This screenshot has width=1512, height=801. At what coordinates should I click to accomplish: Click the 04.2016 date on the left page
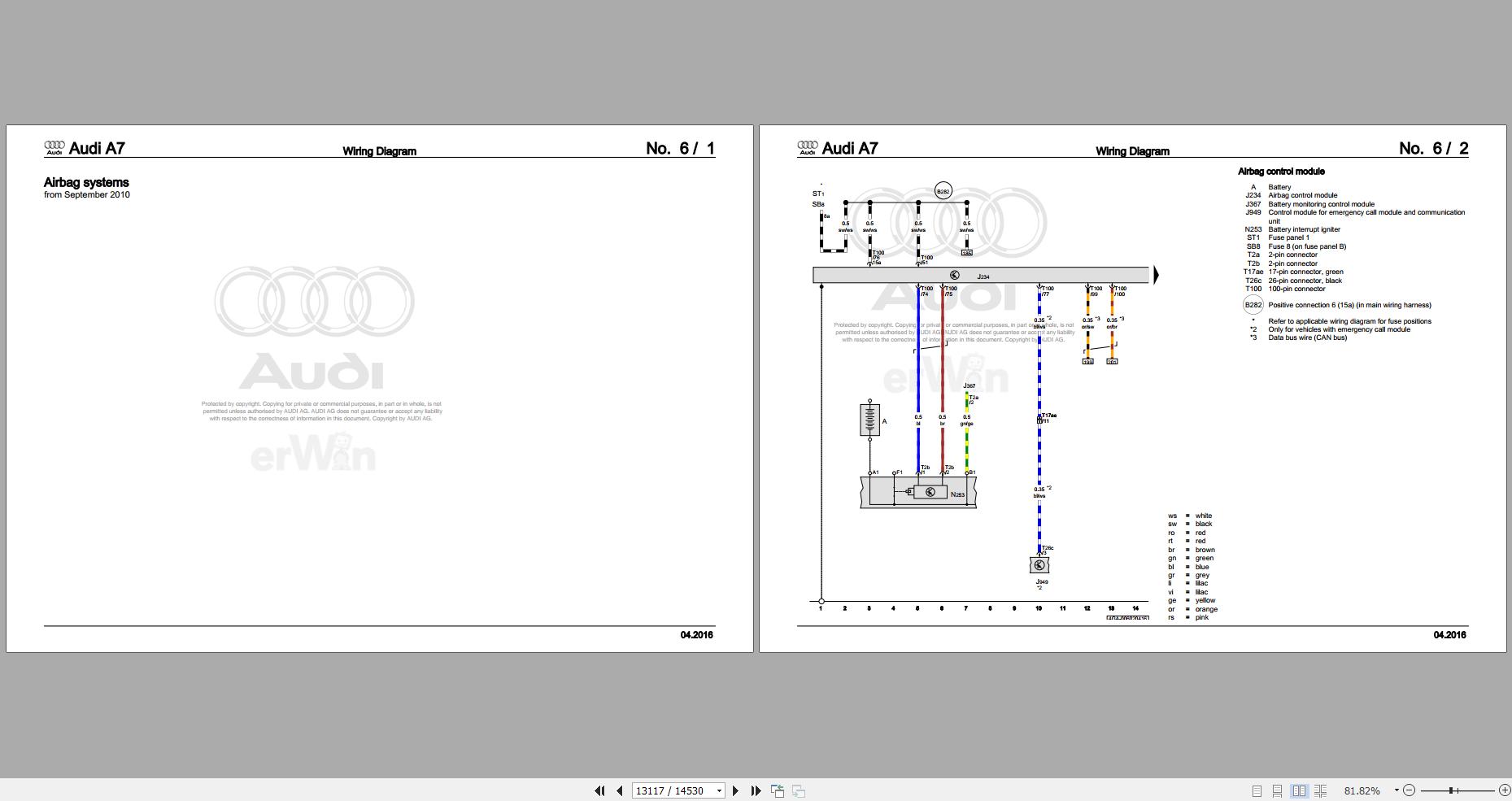tap(696, 635)
